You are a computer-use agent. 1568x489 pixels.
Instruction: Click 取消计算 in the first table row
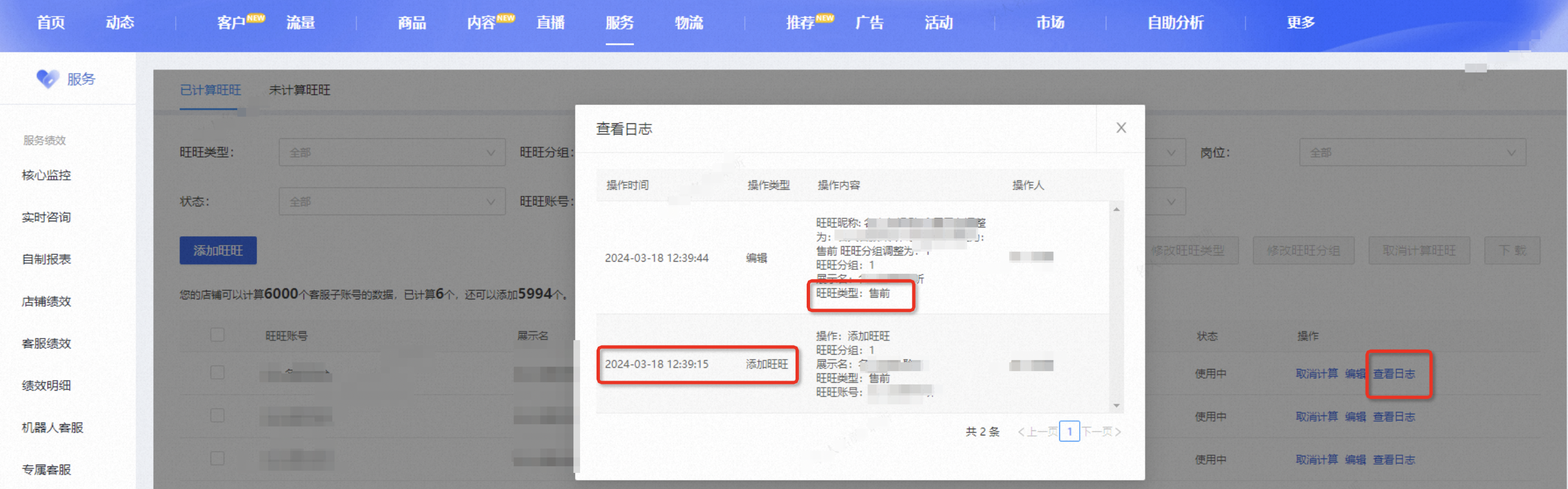1316,374
